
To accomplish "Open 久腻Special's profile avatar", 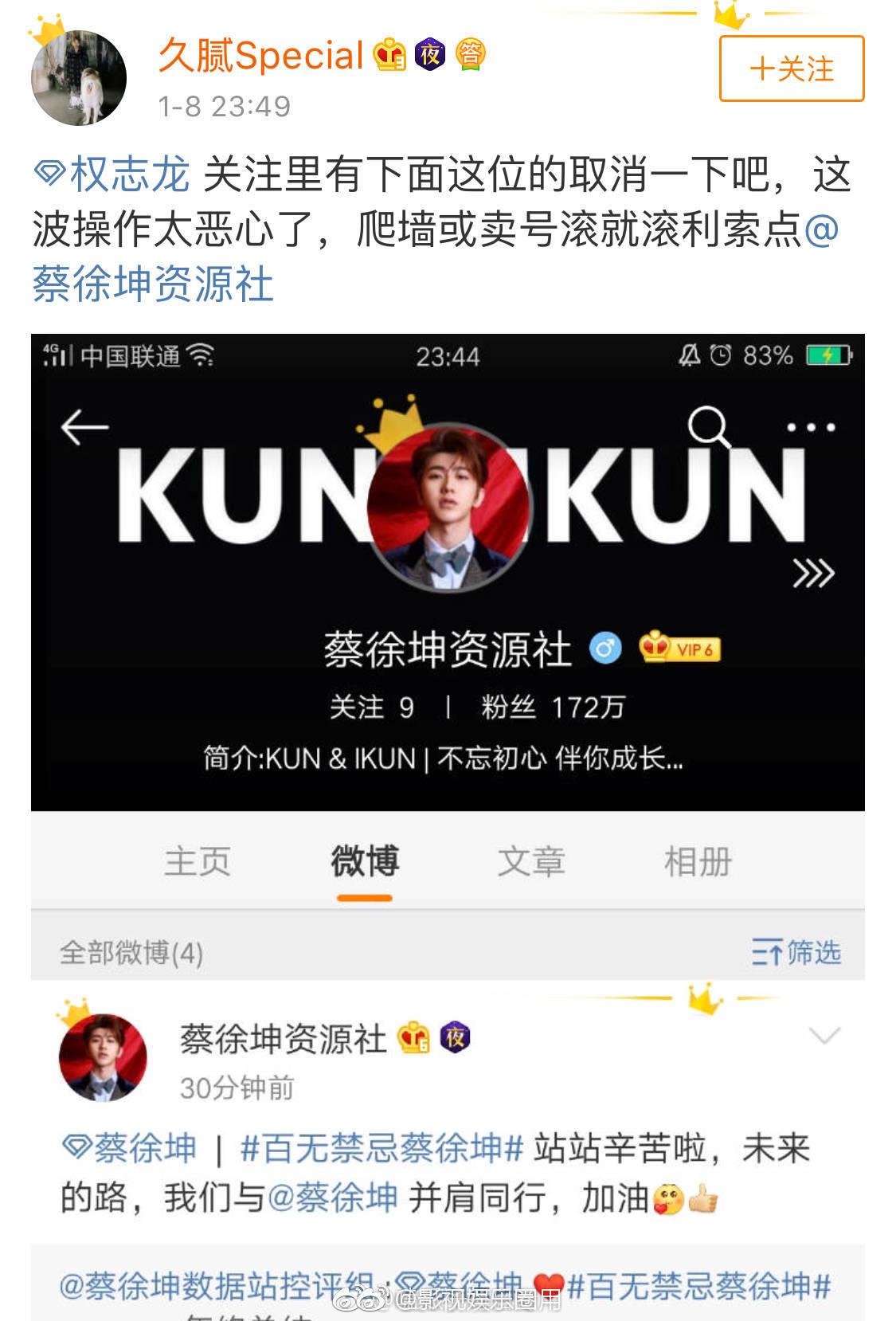I will tap(78, 76).
